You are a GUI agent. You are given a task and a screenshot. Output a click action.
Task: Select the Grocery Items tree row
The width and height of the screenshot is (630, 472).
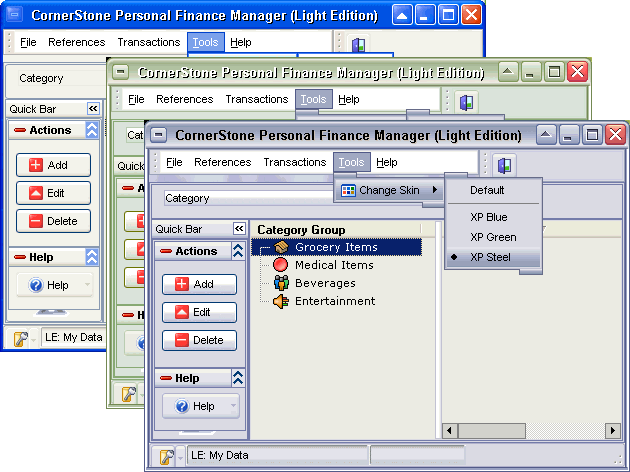[336, 247]
